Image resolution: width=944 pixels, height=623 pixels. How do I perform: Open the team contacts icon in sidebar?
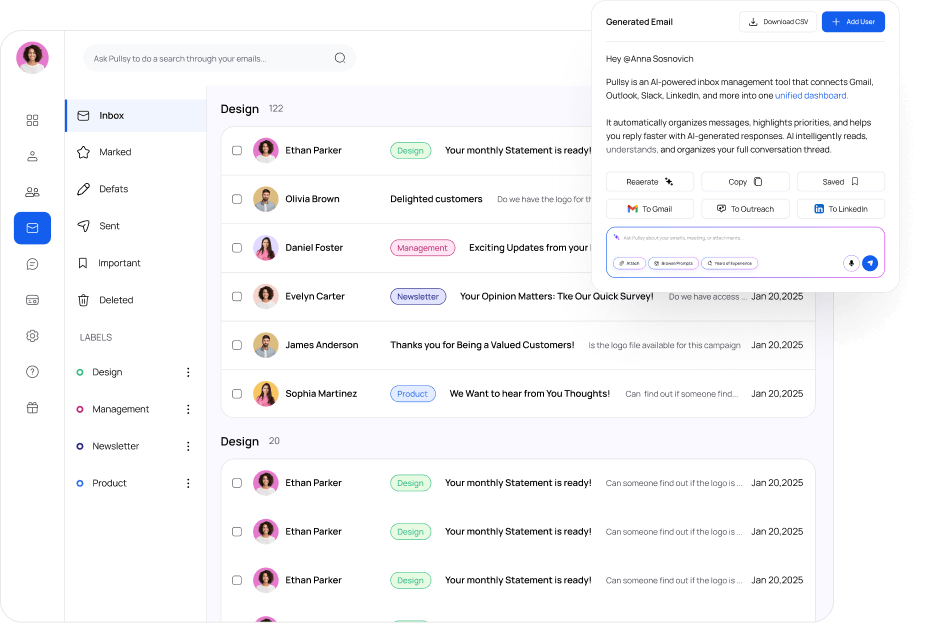click(x=32, y=192)
